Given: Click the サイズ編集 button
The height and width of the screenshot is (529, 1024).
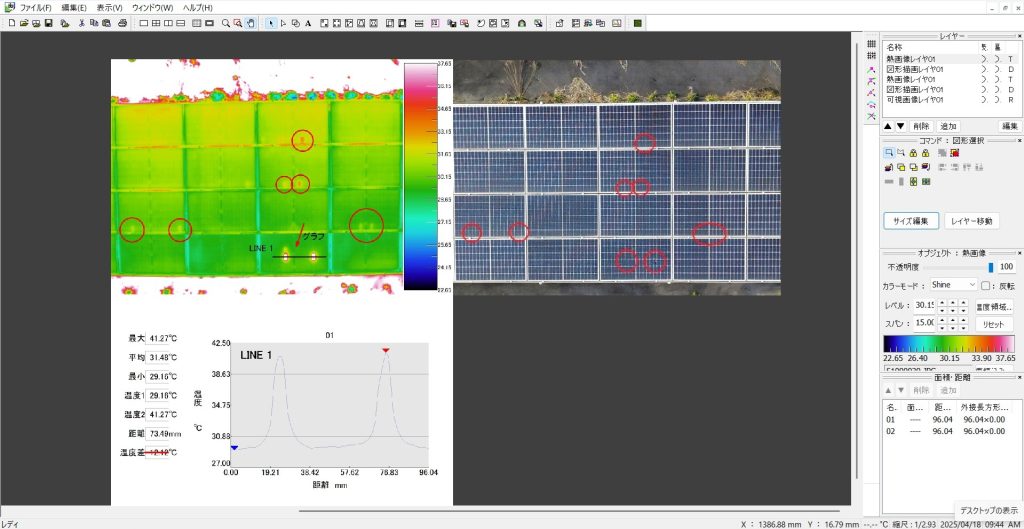Looking at the screenshot, I should click(x=911, y=220).
